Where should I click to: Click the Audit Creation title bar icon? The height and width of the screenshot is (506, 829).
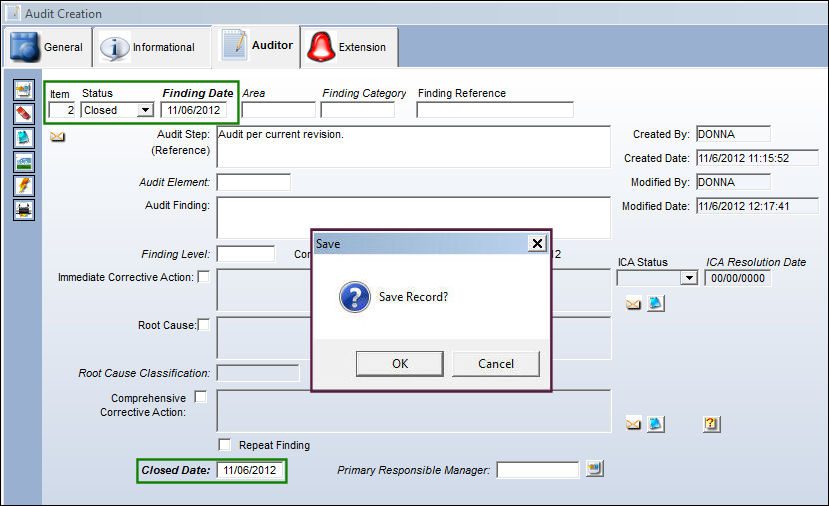13,13
